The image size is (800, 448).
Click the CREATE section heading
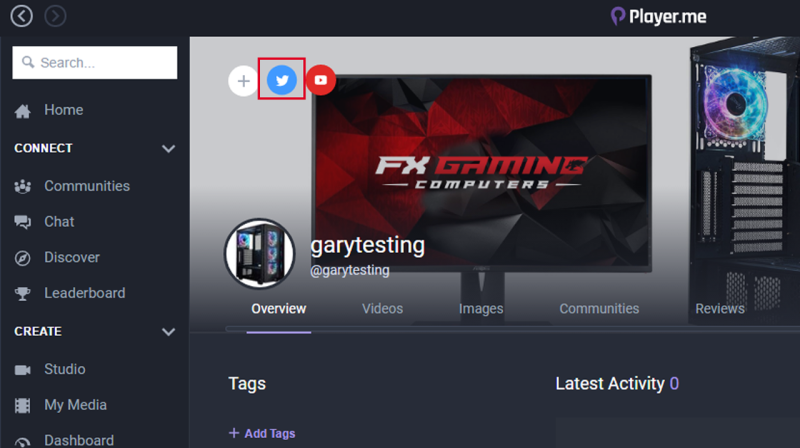click(x=38, y=331)
